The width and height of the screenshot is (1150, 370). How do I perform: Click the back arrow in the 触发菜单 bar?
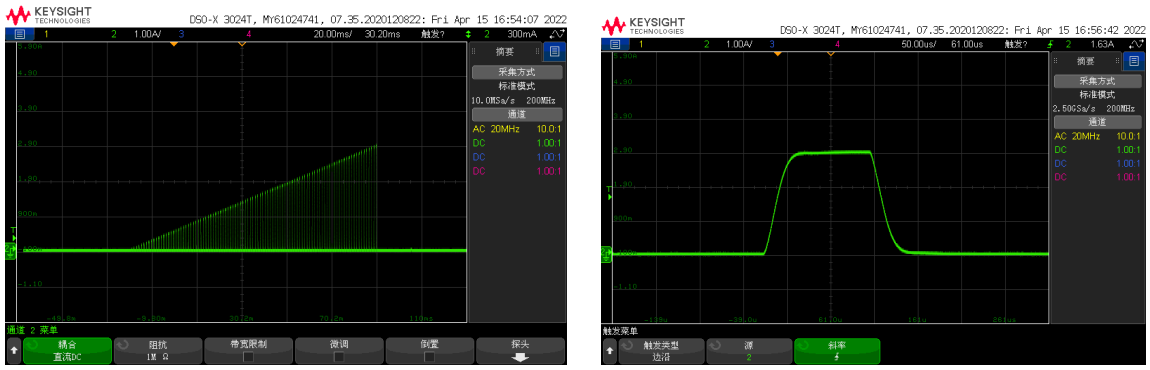tap(609, 351)
